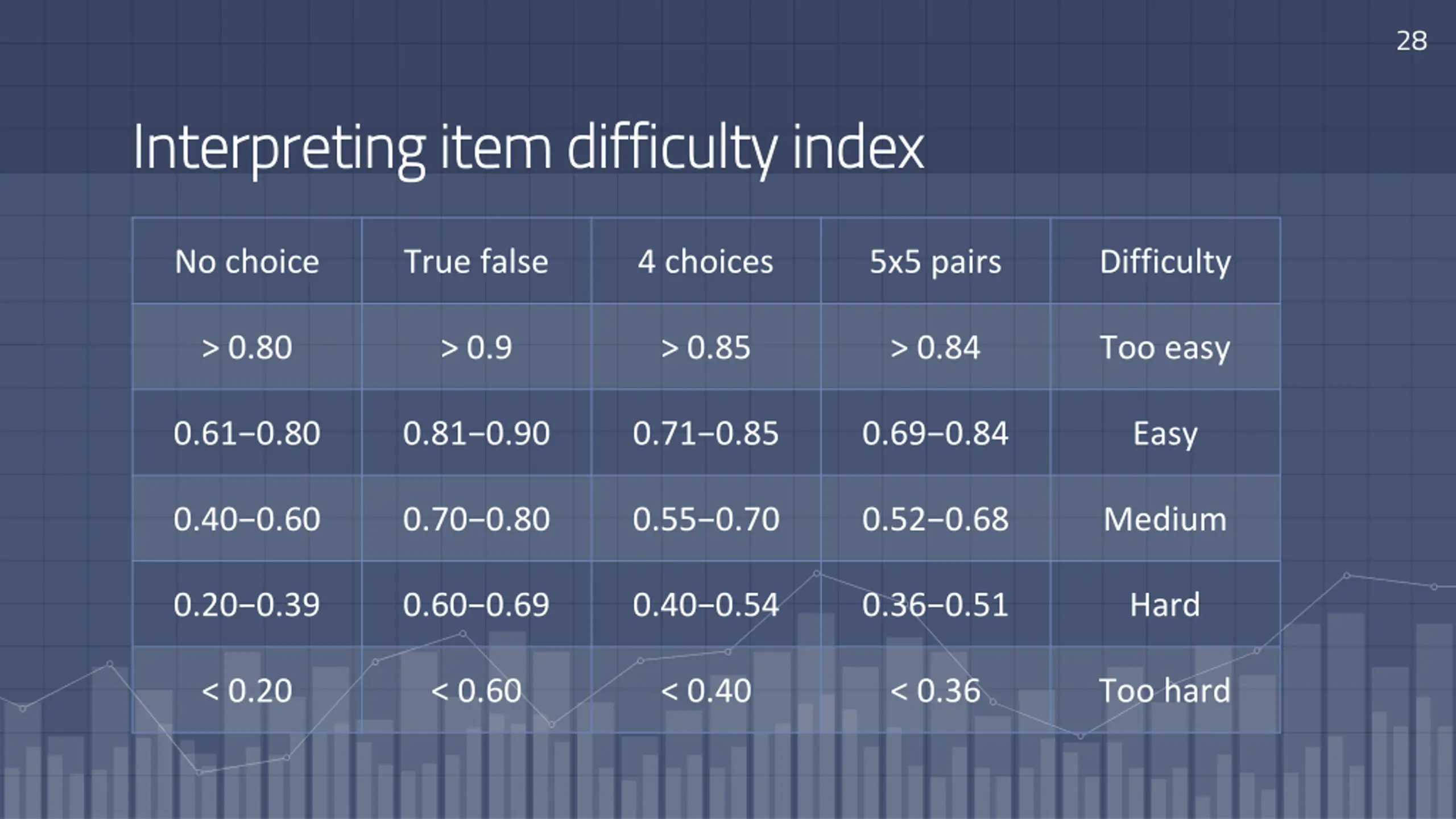Screen dimensions: 1456x819
Task: Click the "Medium" difficulty cell
Action: click(1165, 519)
